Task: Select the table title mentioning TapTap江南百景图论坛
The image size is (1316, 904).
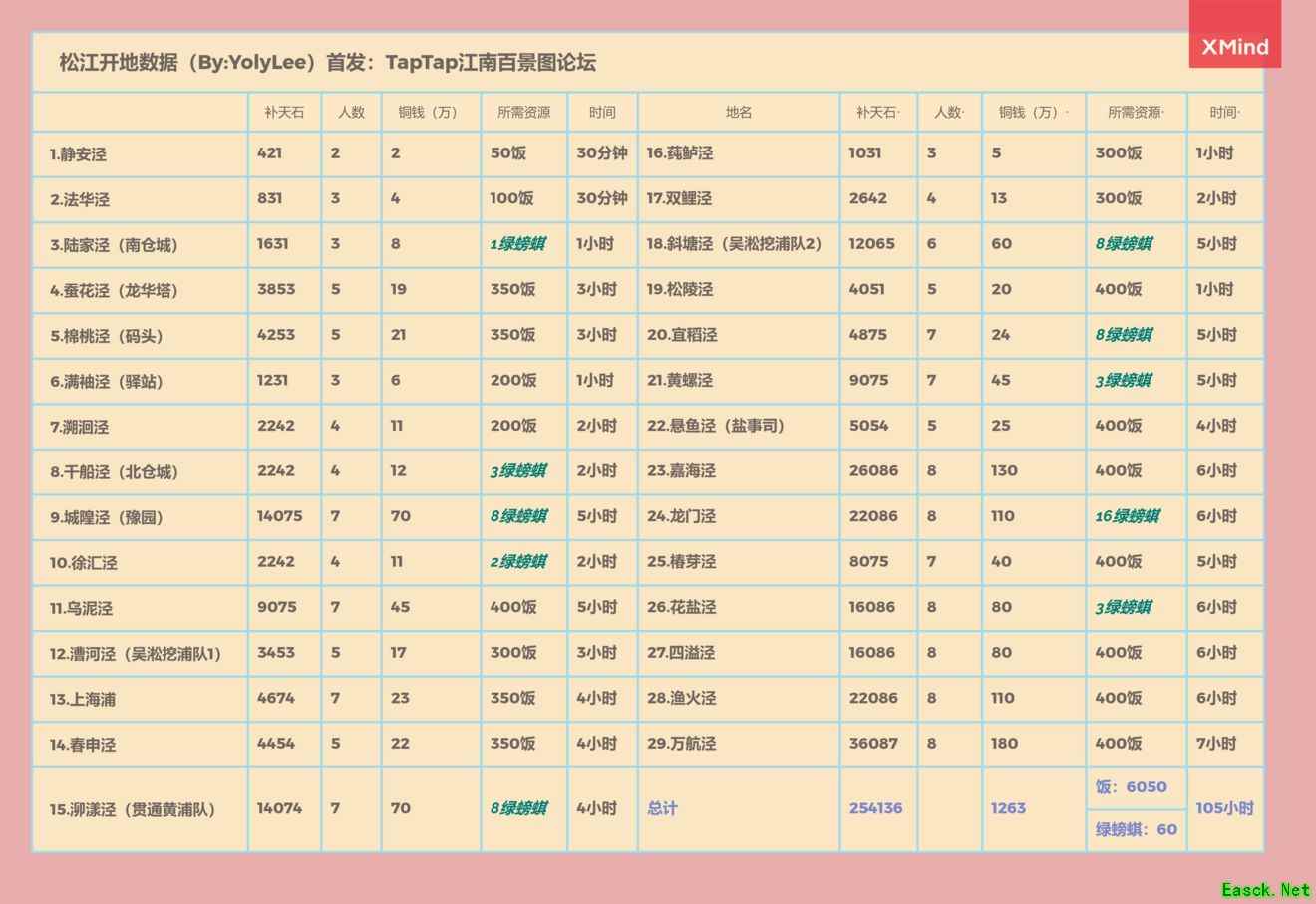Action: [x=327, y=62]
